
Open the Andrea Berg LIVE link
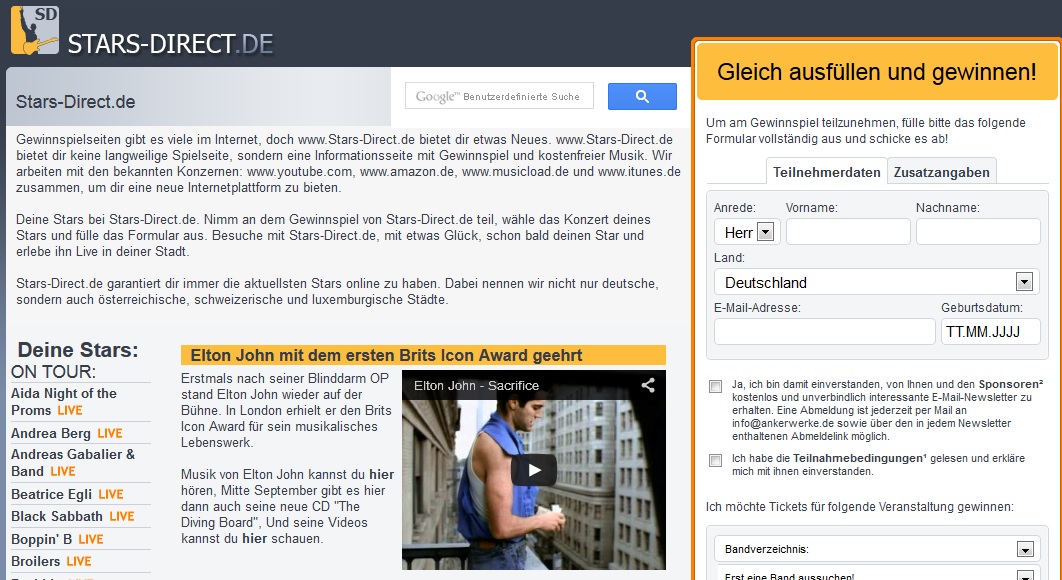pos(52,433)
